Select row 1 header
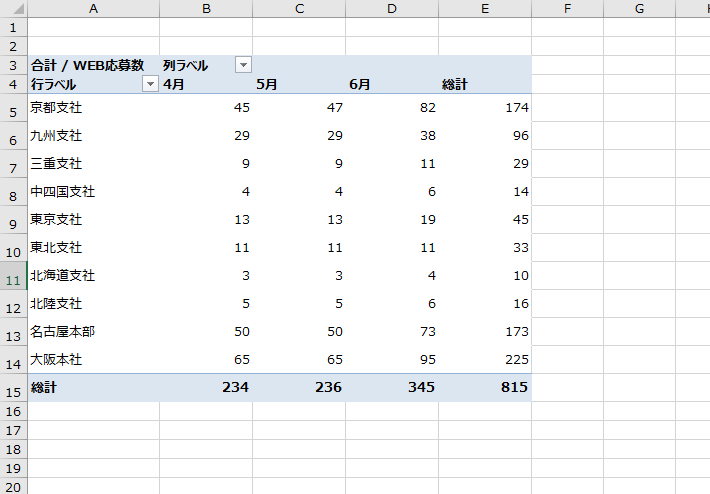The image size is (710, 494). coord(13,28)
